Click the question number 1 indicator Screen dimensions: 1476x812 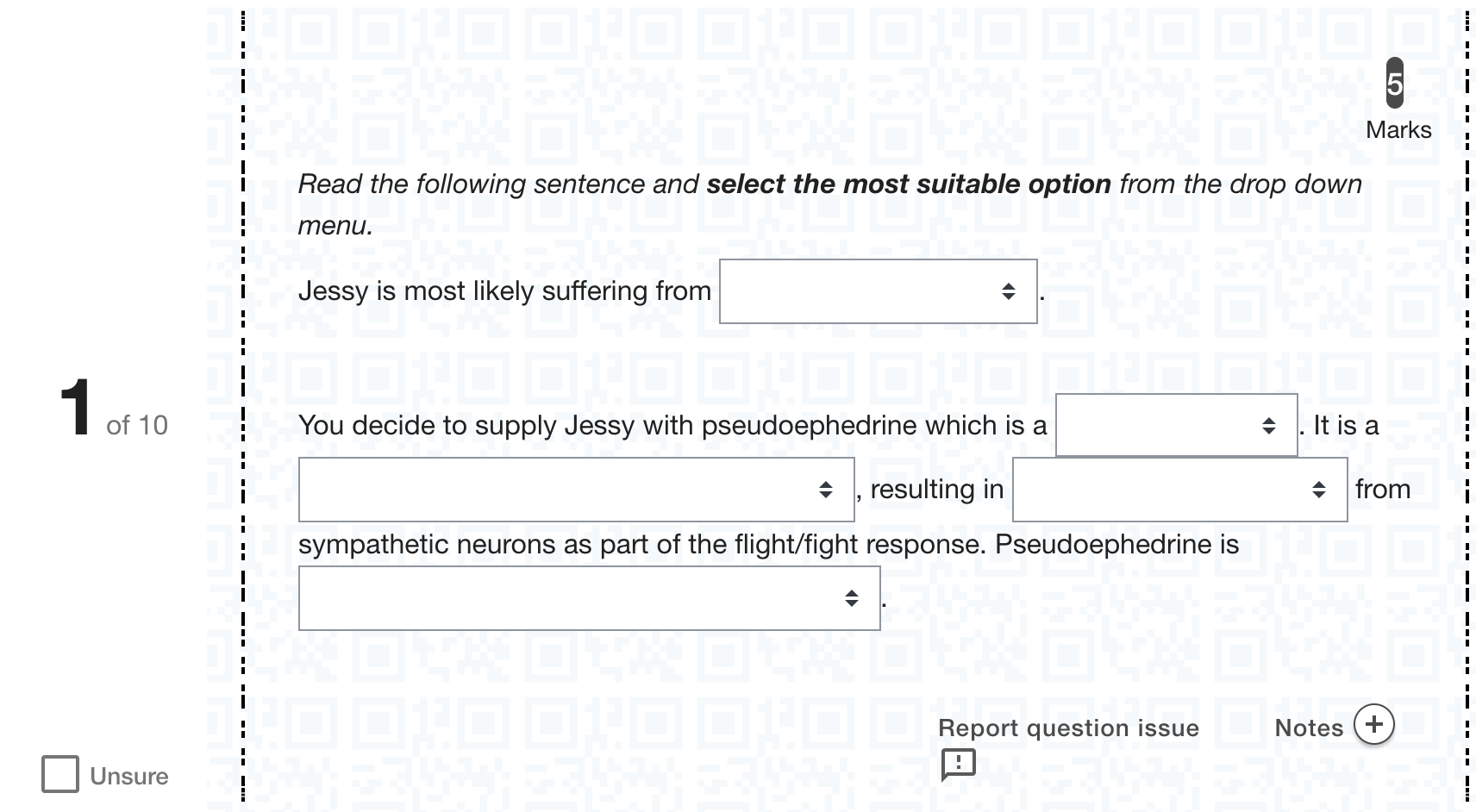(76, 407)
